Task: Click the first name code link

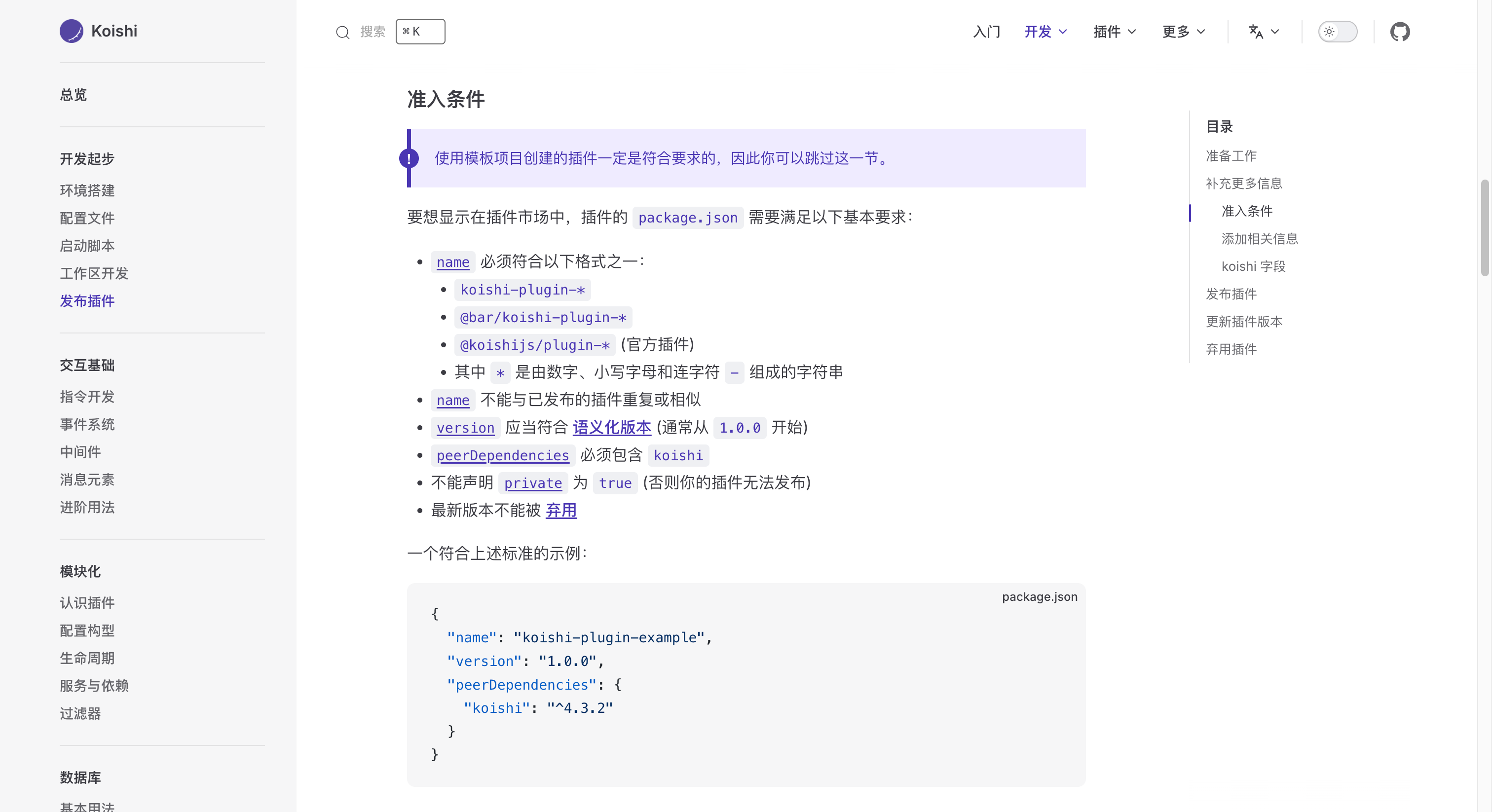Action: pos(453,262)
